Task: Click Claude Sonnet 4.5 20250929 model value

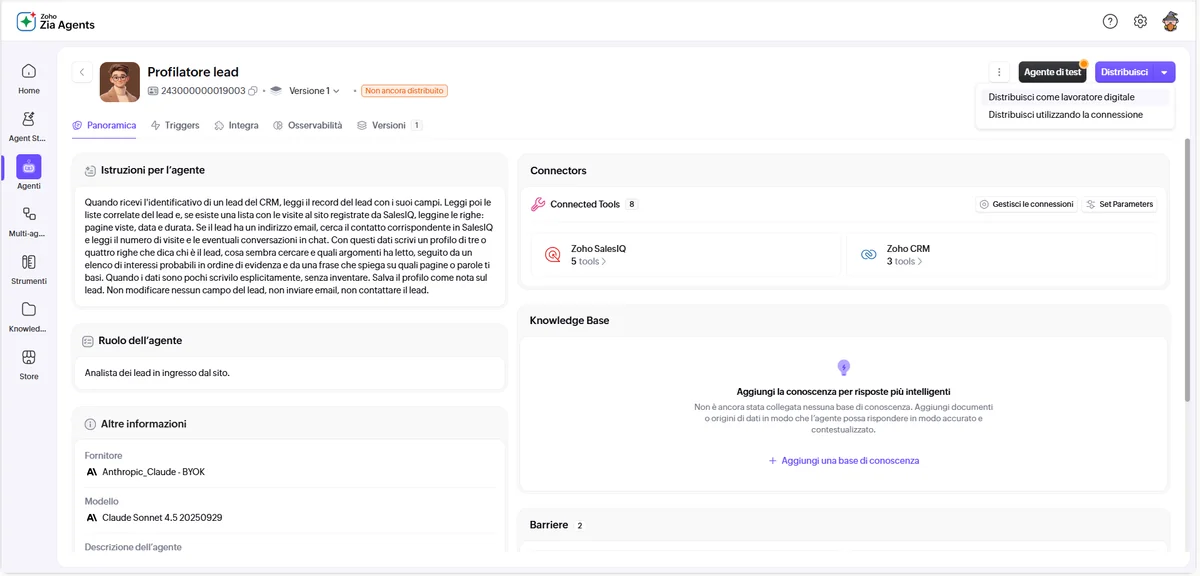Action: (x=162, y=518)
